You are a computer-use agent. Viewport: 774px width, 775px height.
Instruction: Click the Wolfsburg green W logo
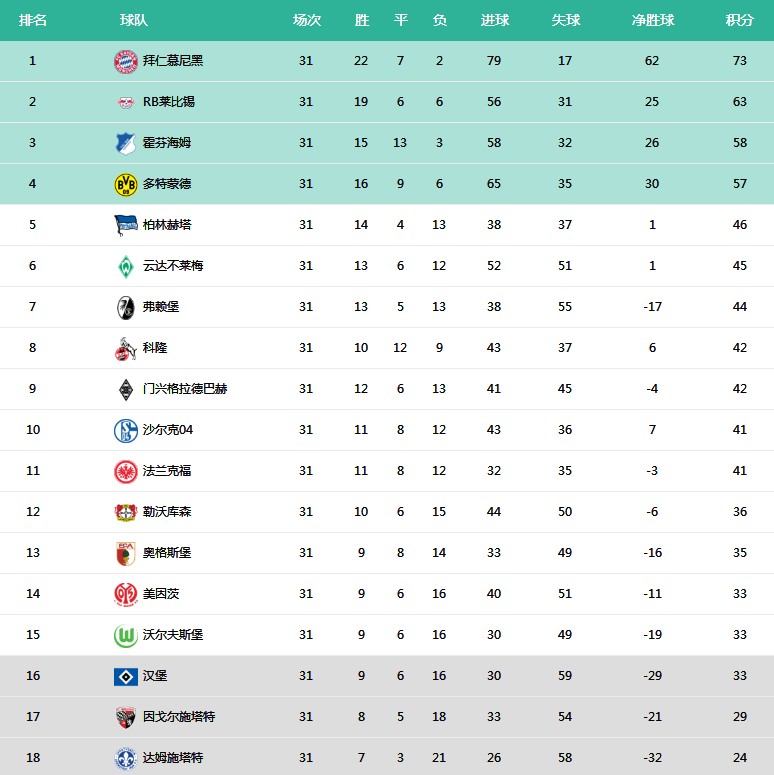point(126,636)
